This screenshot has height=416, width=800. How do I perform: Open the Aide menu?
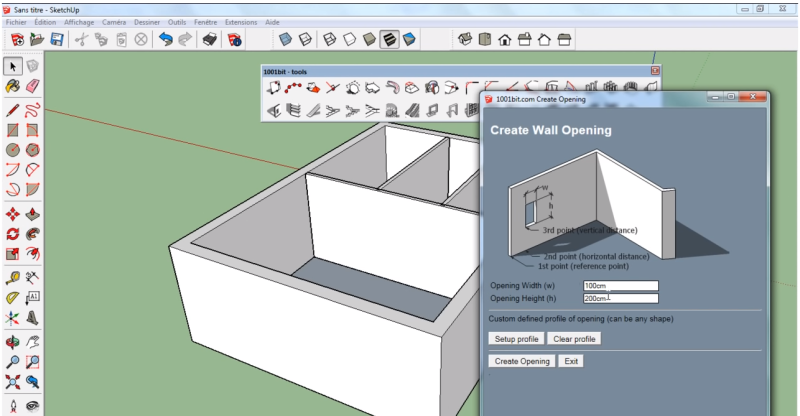pyautogui.click(x=272, y=22)
